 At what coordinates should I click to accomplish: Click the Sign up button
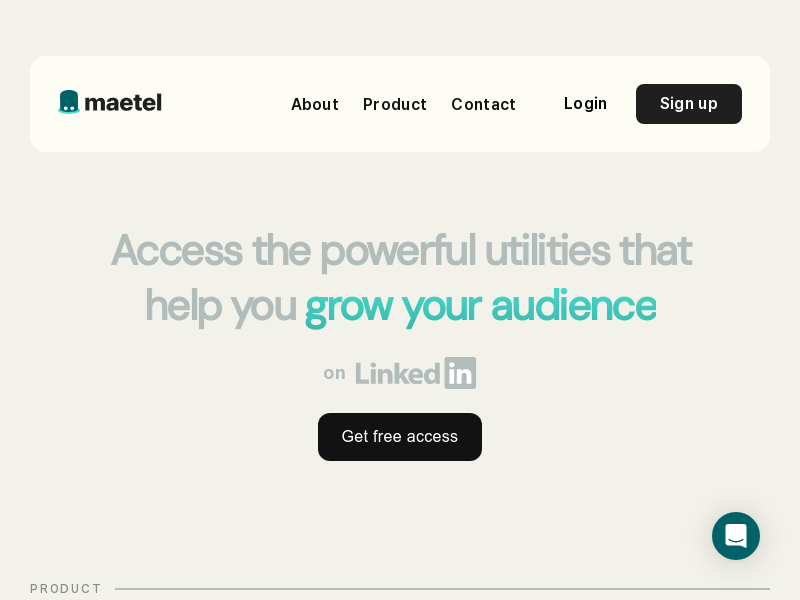[x=689, y=104]
